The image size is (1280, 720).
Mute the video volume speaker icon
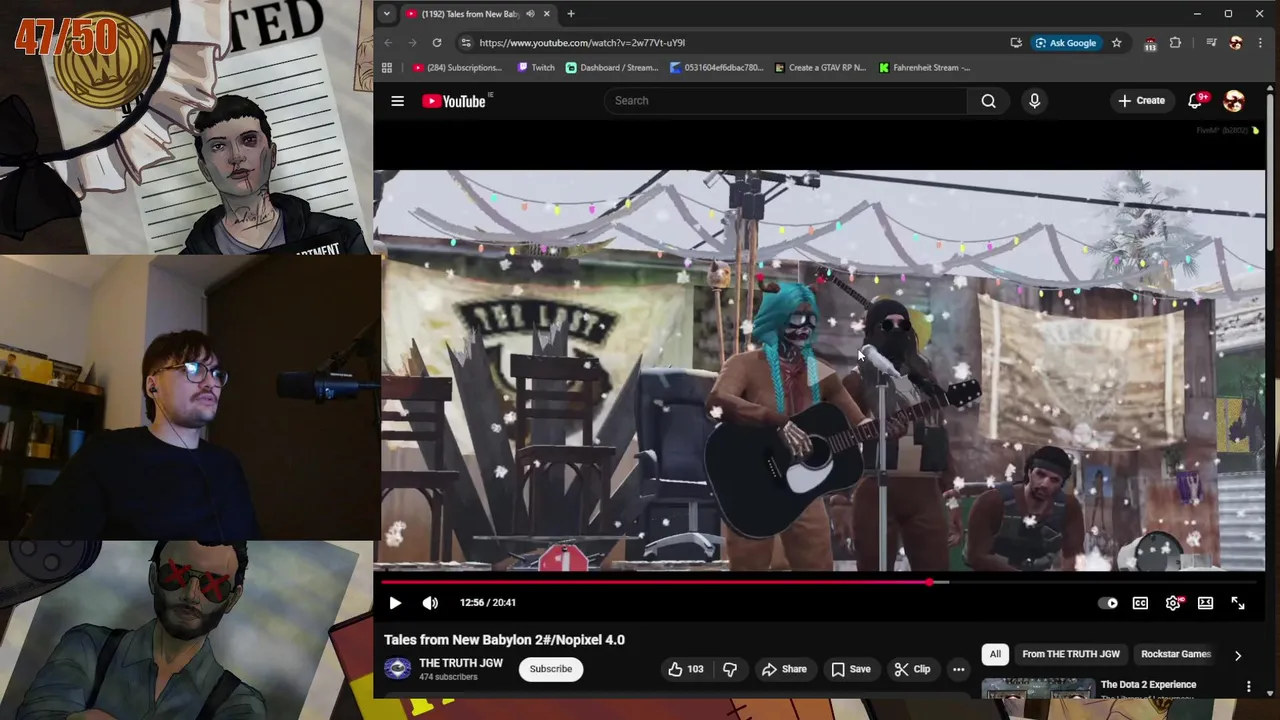click(x=430, y=603)
